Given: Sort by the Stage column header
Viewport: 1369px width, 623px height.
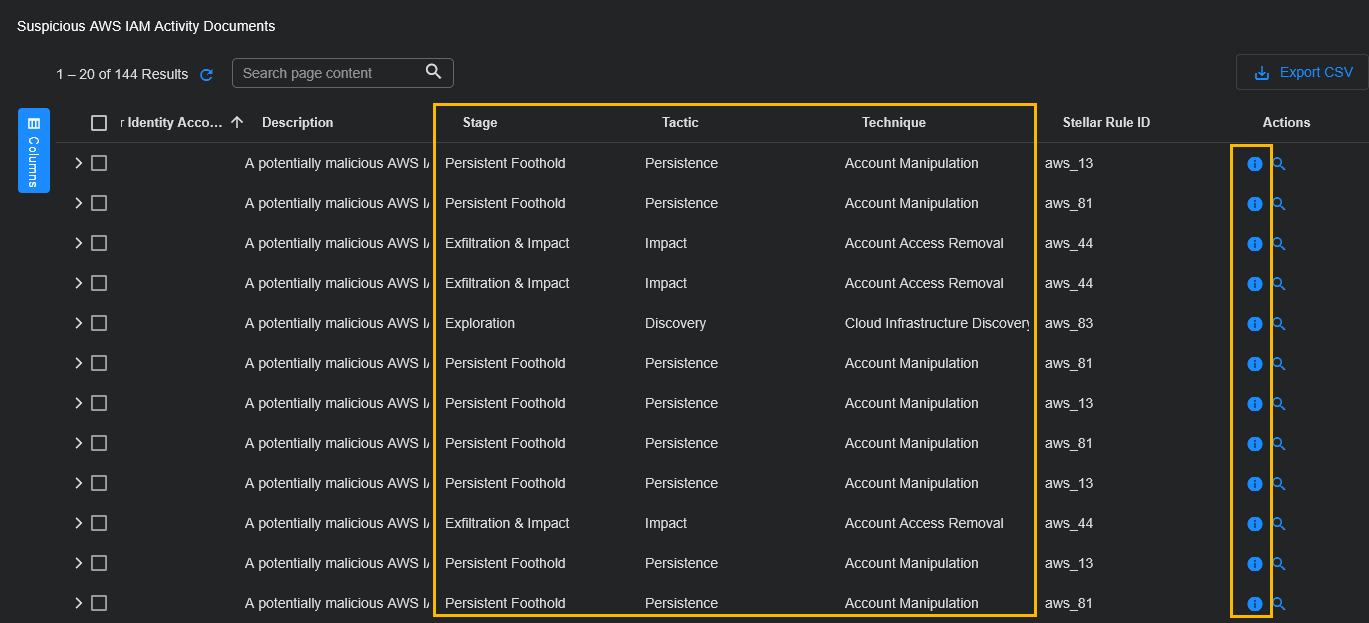Looking at the screenshot, I should 480,122.
